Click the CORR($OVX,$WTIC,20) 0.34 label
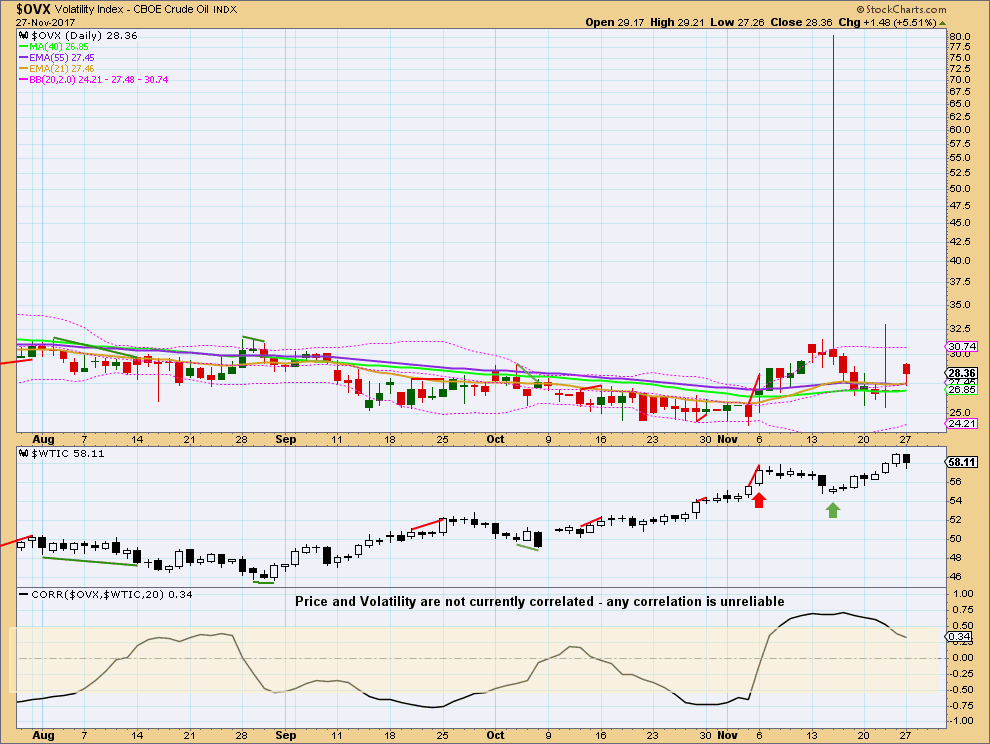This screenshot has width=990, height=744. tap(112, 594)
